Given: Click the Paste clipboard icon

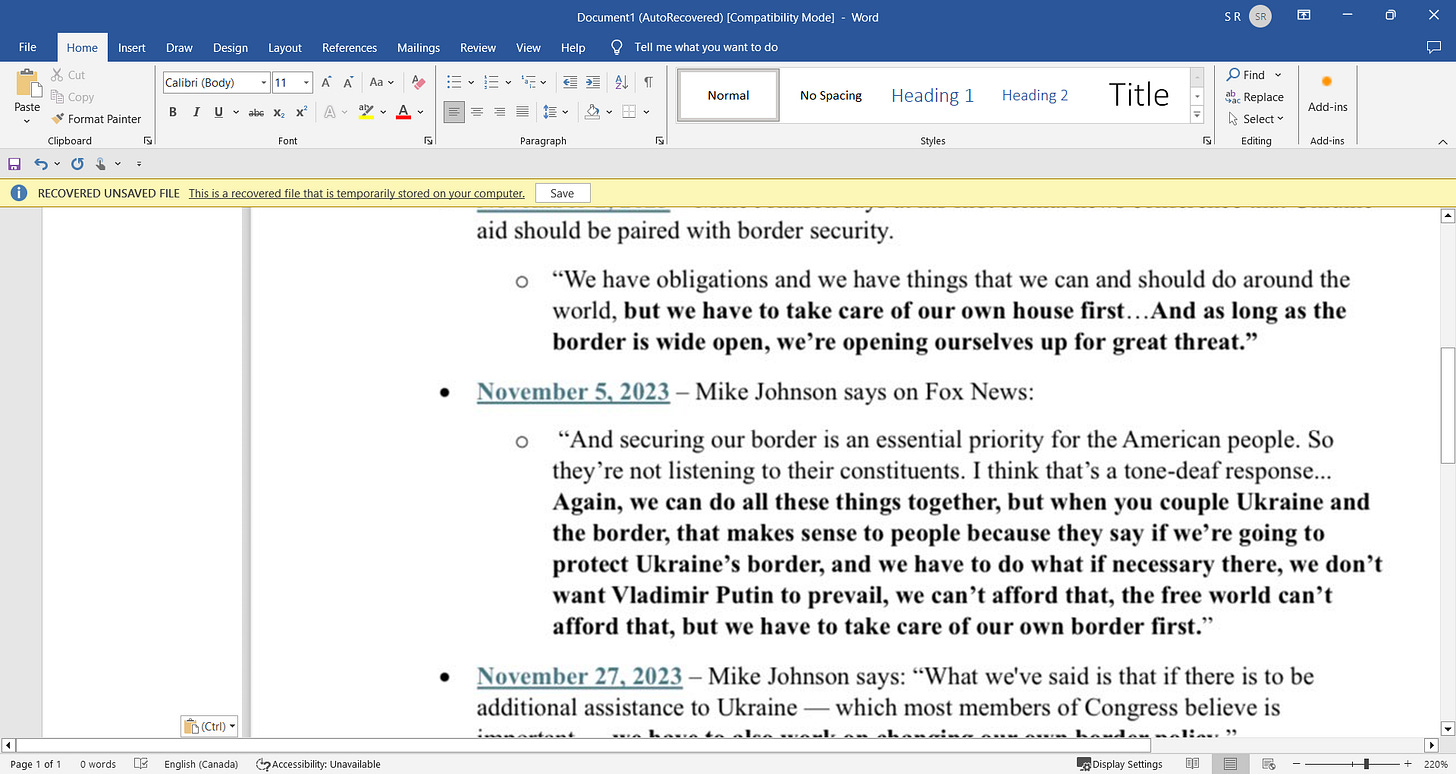Looking at the screenshot, I should [x=27, y=84].
